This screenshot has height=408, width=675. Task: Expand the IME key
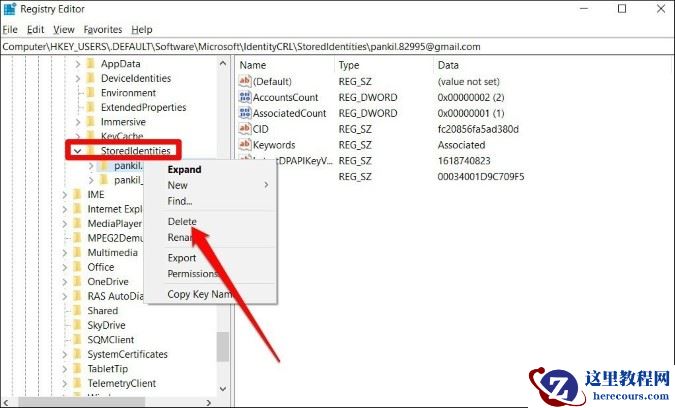point(65,195)
